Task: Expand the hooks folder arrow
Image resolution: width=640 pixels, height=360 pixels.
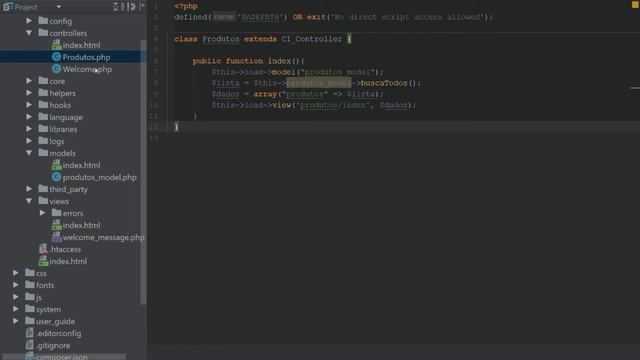Action: pyautogui.click(x=29, y=105)
